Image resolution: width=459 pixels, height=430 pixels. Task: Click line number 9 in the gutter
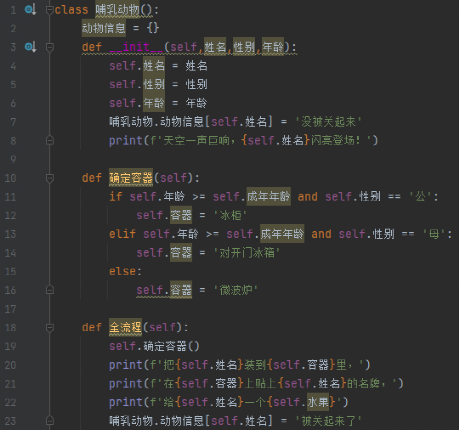click(x=13, y=159)
